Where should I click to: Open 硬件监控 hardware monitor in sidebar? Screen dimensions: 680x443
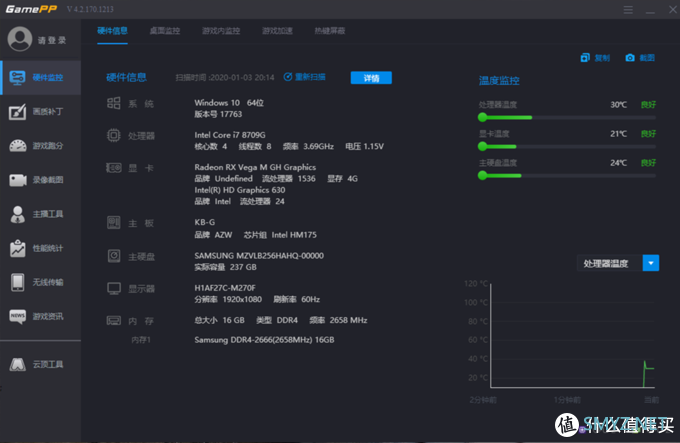coord(41,78)
